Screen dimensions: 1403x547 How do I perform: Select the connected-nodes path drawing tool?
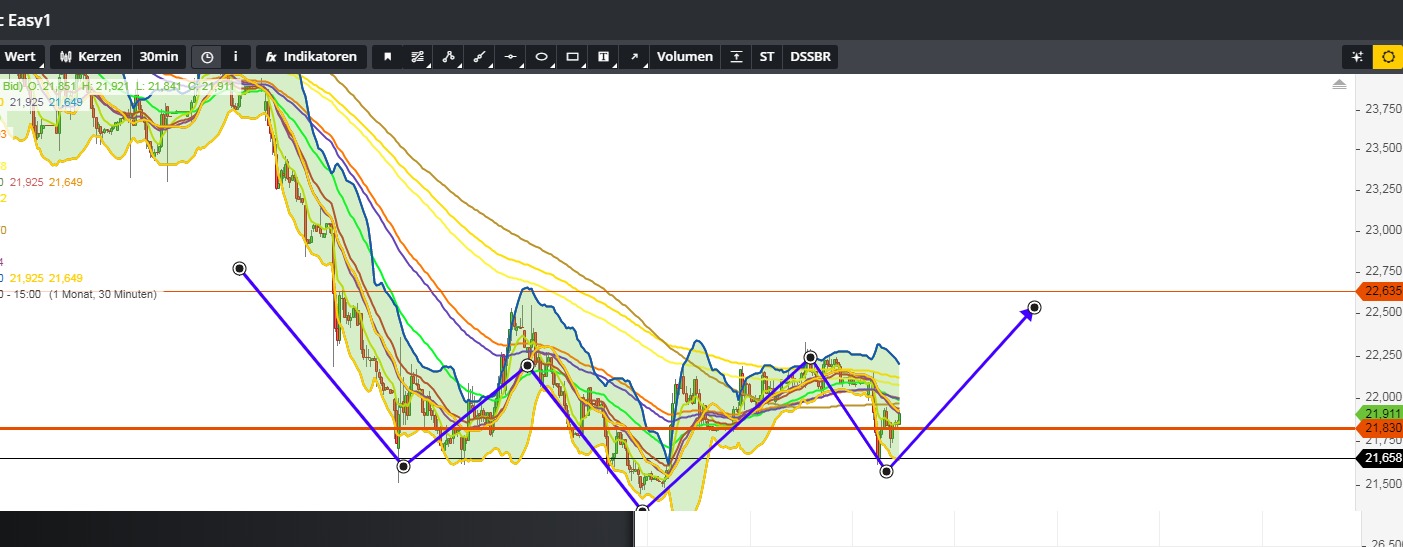449,57
